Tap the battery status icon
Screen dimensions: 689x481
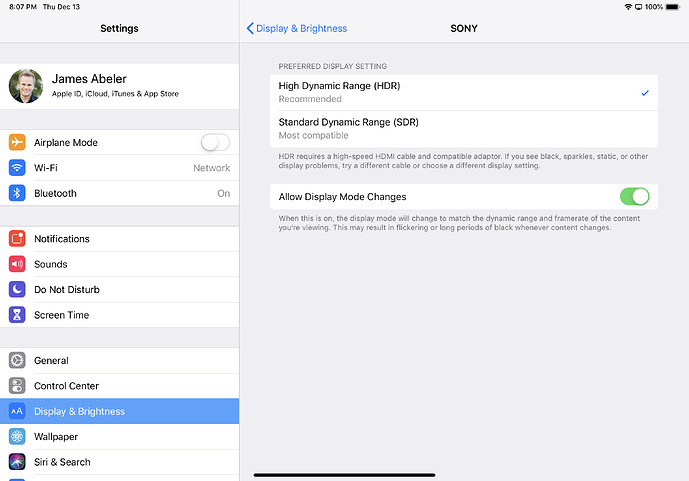coord(673,7)
